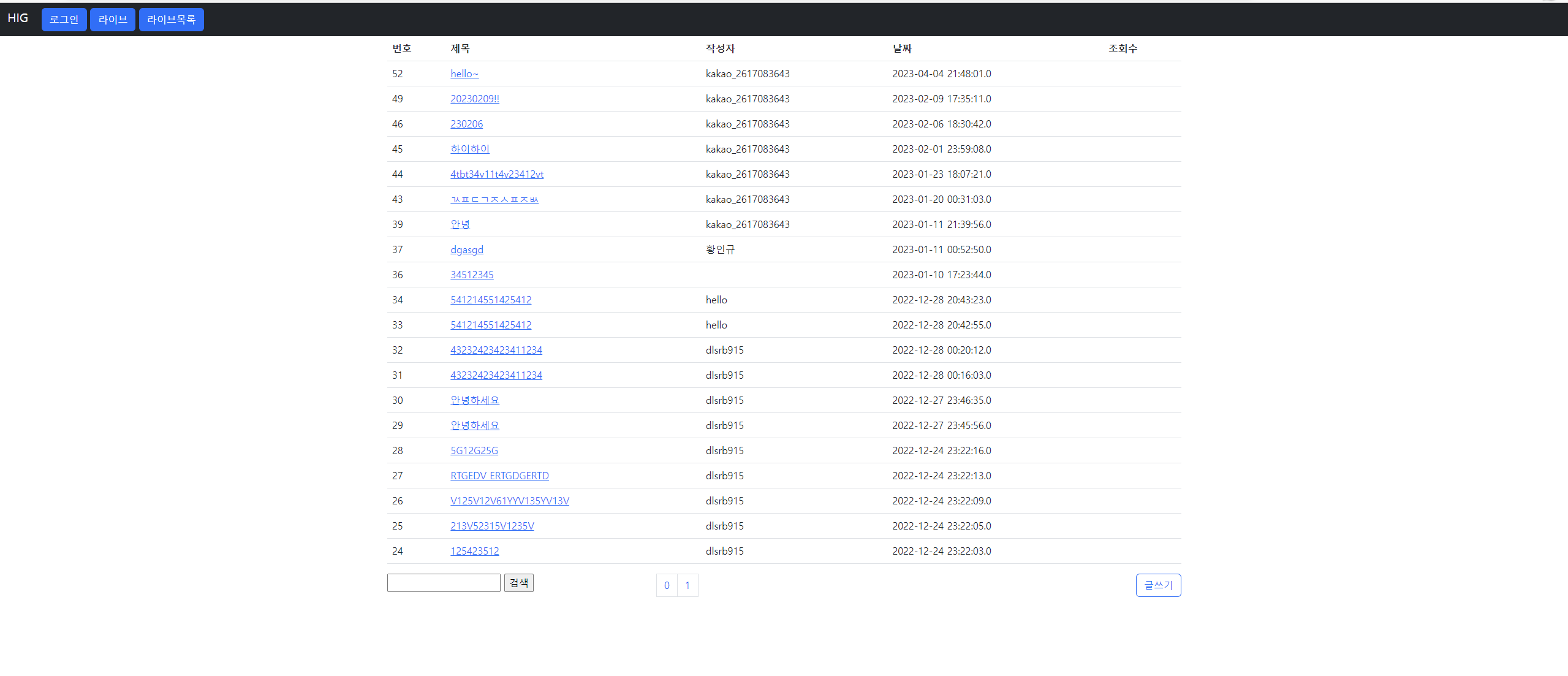1568x676 pixels.
Task: Open the post titled 20230209!!
Action: 474,99
